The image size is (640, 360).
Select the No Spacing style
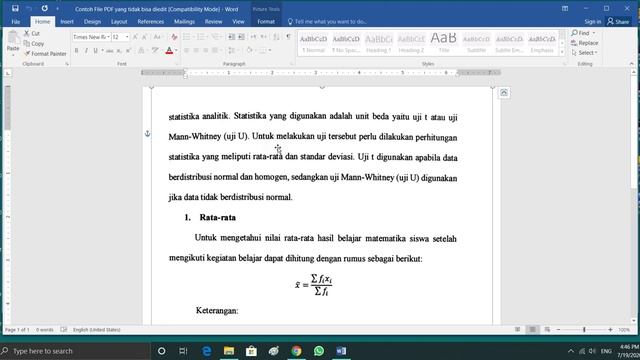click(346, 43)
